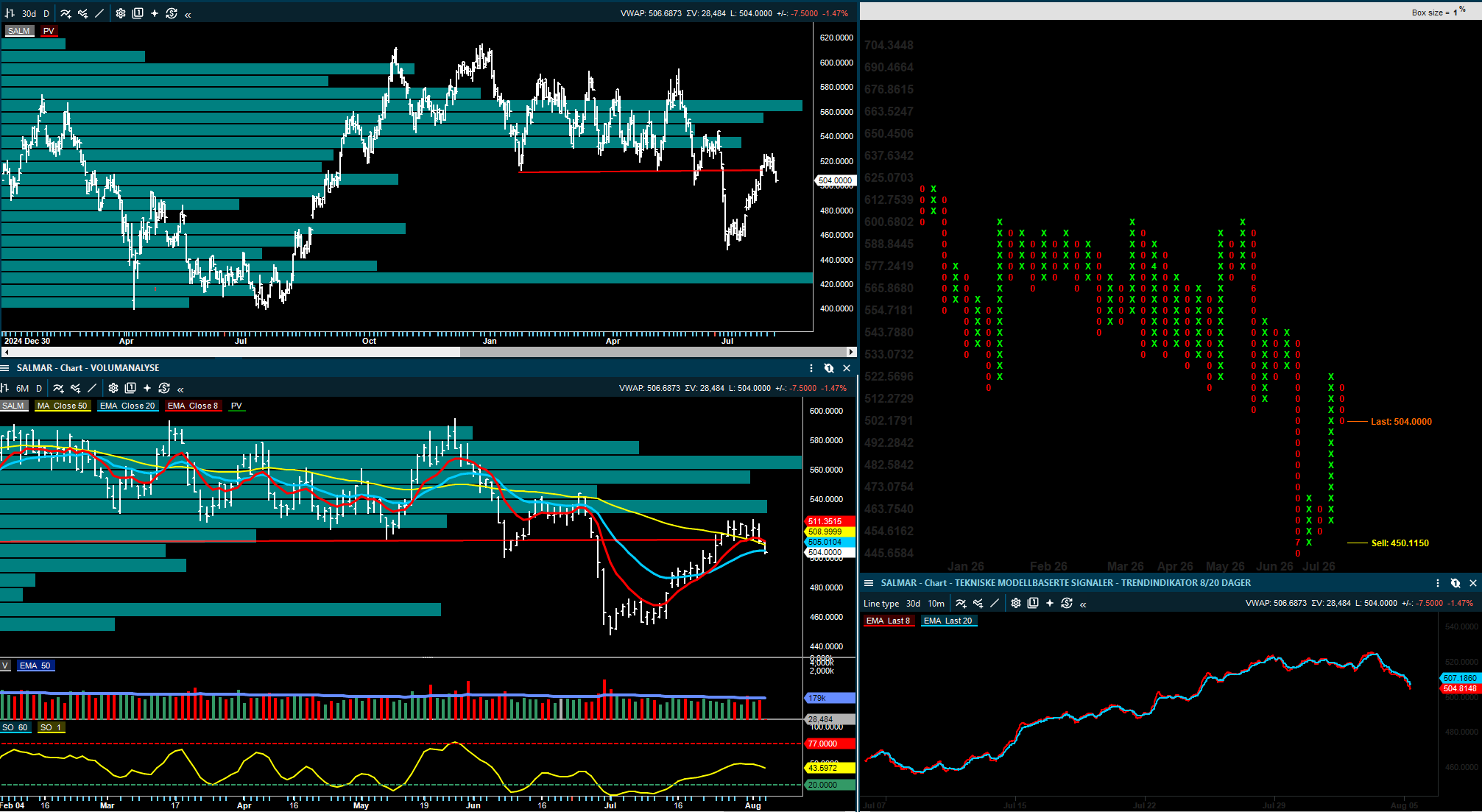Toggle SO 1 stochastic label
Image resolution: width=1482 pixels, height=812 pixels.
52,727
